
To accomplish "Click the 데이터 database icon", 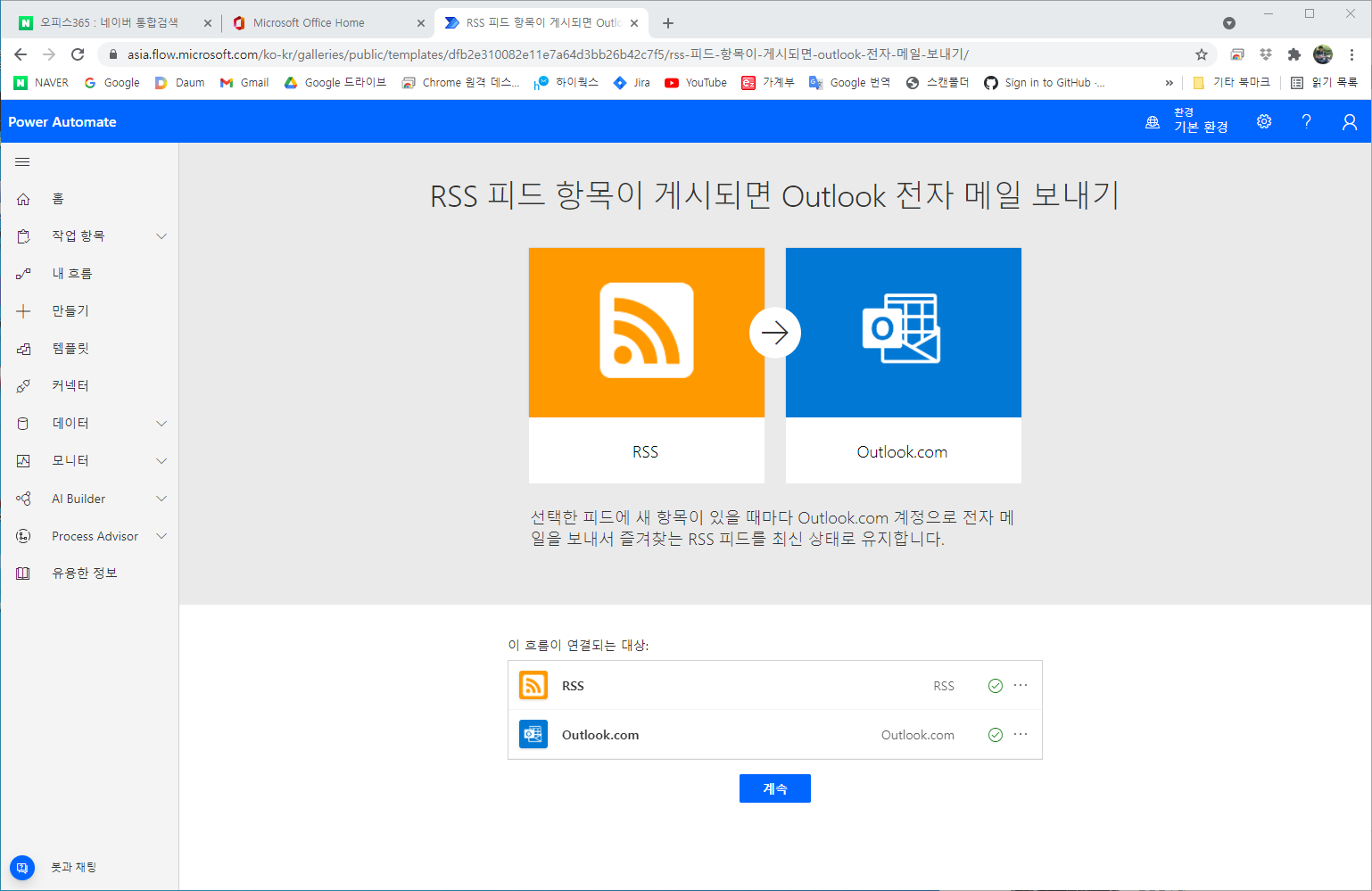I will 23,424.
